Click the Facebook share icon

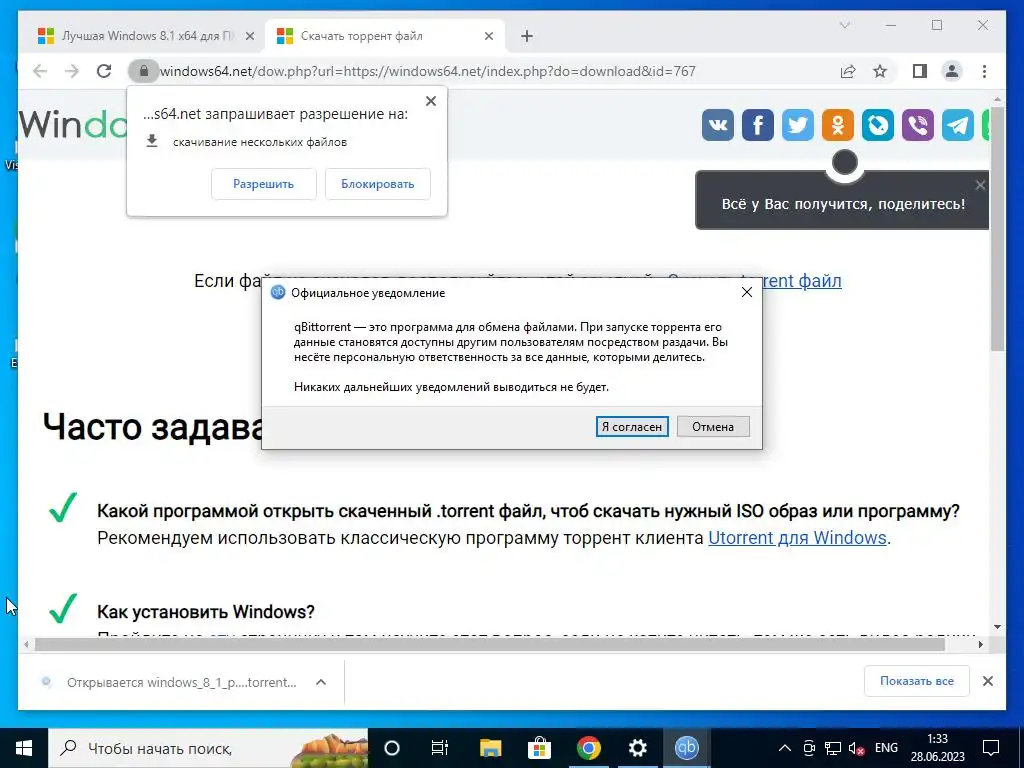pos(758,125)
